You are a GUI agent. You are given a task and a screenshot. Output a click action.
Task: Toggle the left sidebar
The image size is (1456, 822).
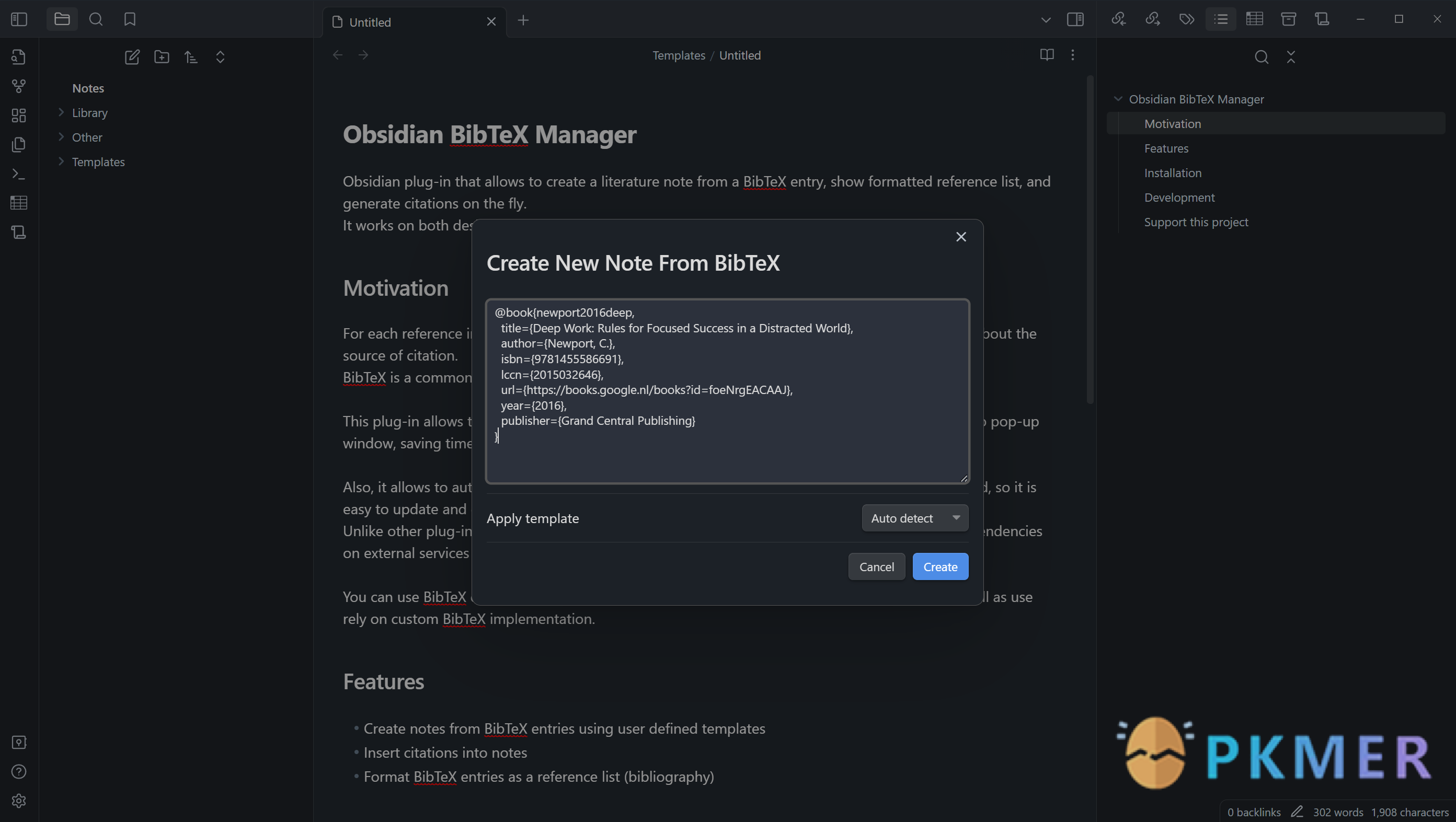tap(19, 19)
